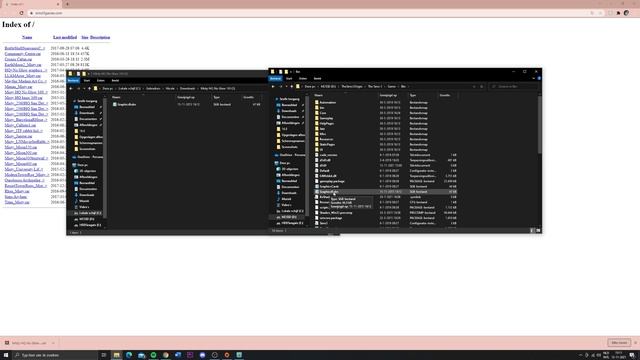The width and height of the screenshot is (640, 360).
Task: Select the highlighted GraphicsRules file in the Bin window
Action: pos(385,191)
